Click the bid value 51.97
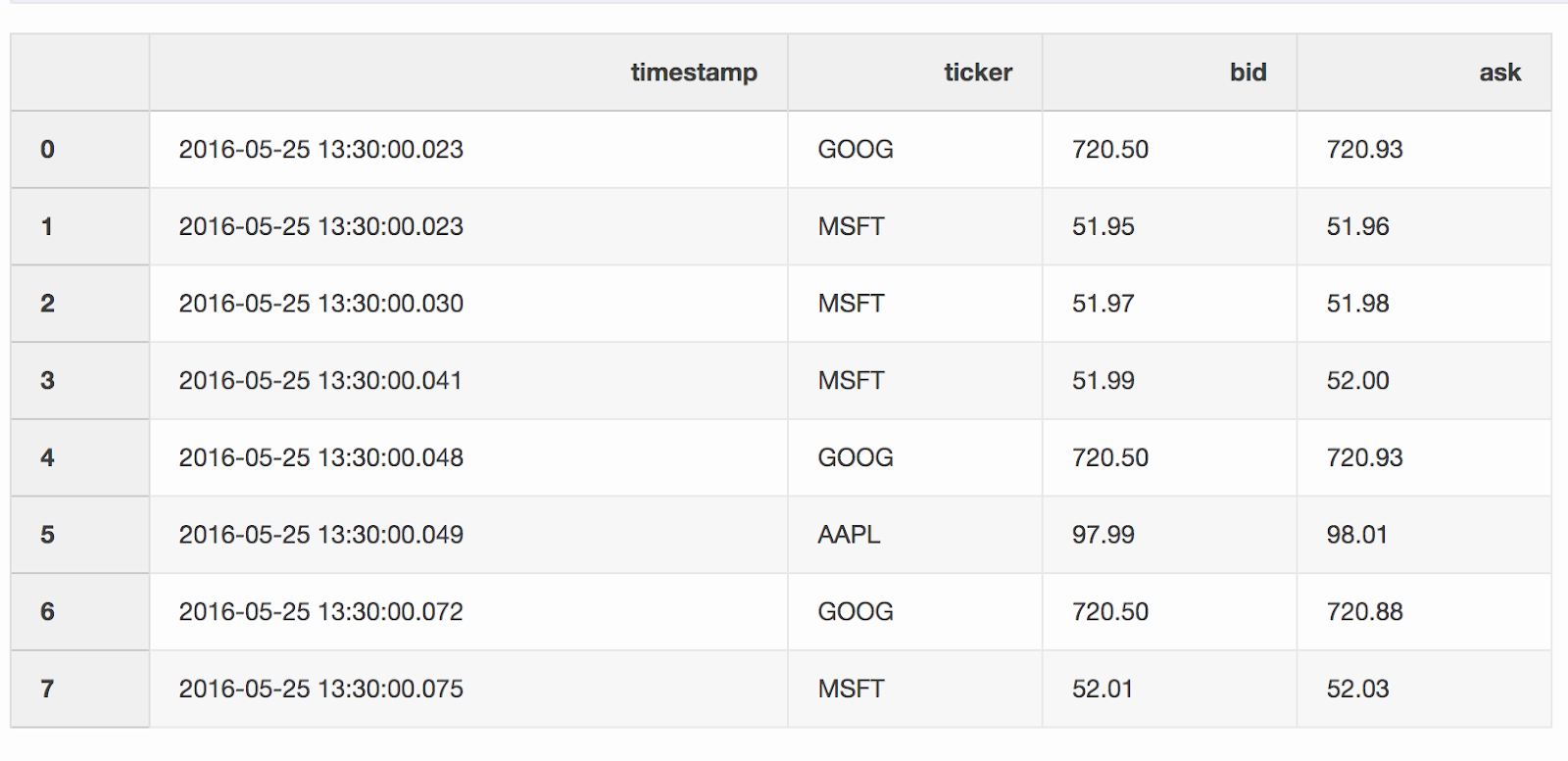 coord(1102,304)
